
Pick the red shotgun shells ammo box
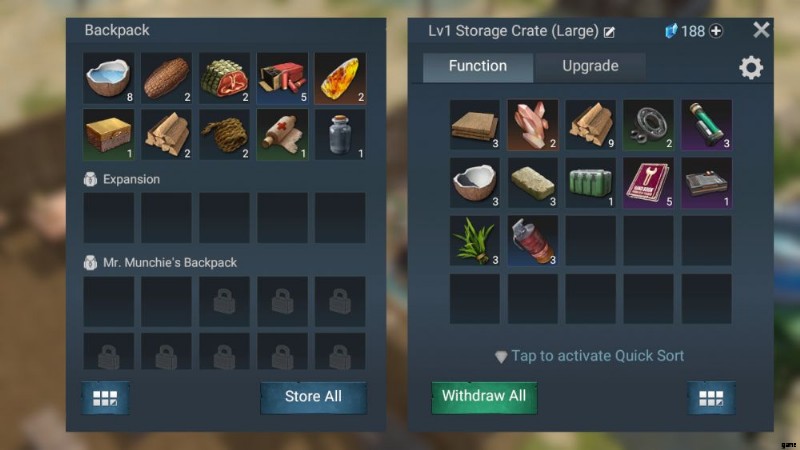(x=282, y=78)
